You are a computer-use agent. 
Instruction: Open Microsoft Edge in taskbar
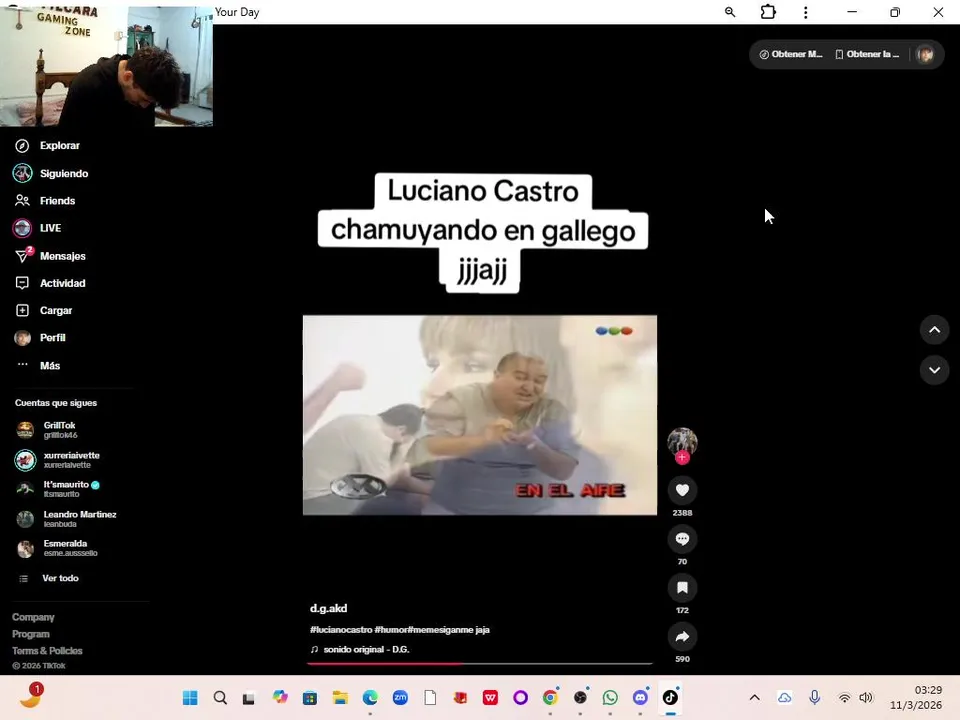(370, 697)
